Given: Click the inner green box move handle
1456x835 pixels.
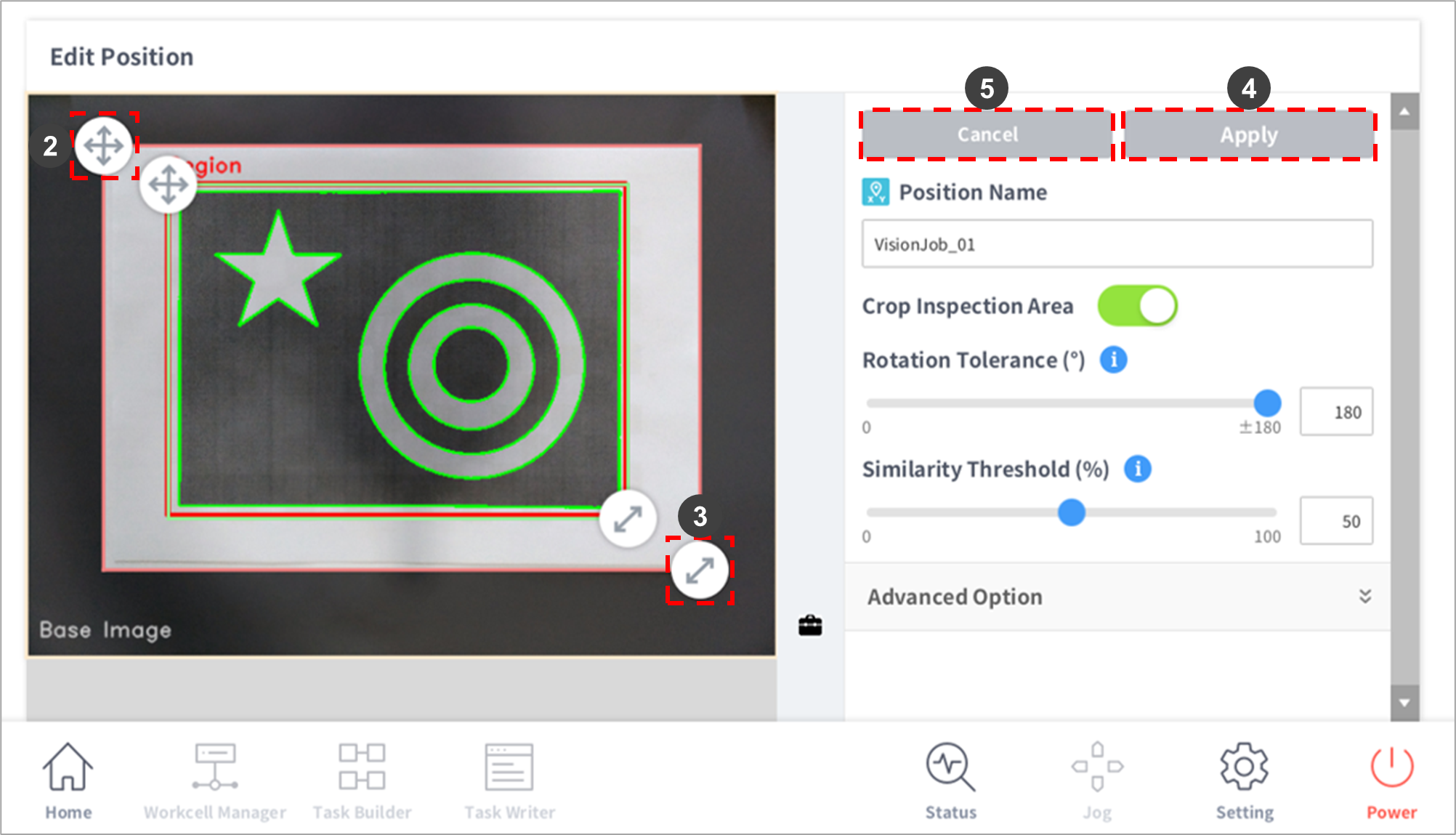Looking at the screenshot, I should (168, 185).
